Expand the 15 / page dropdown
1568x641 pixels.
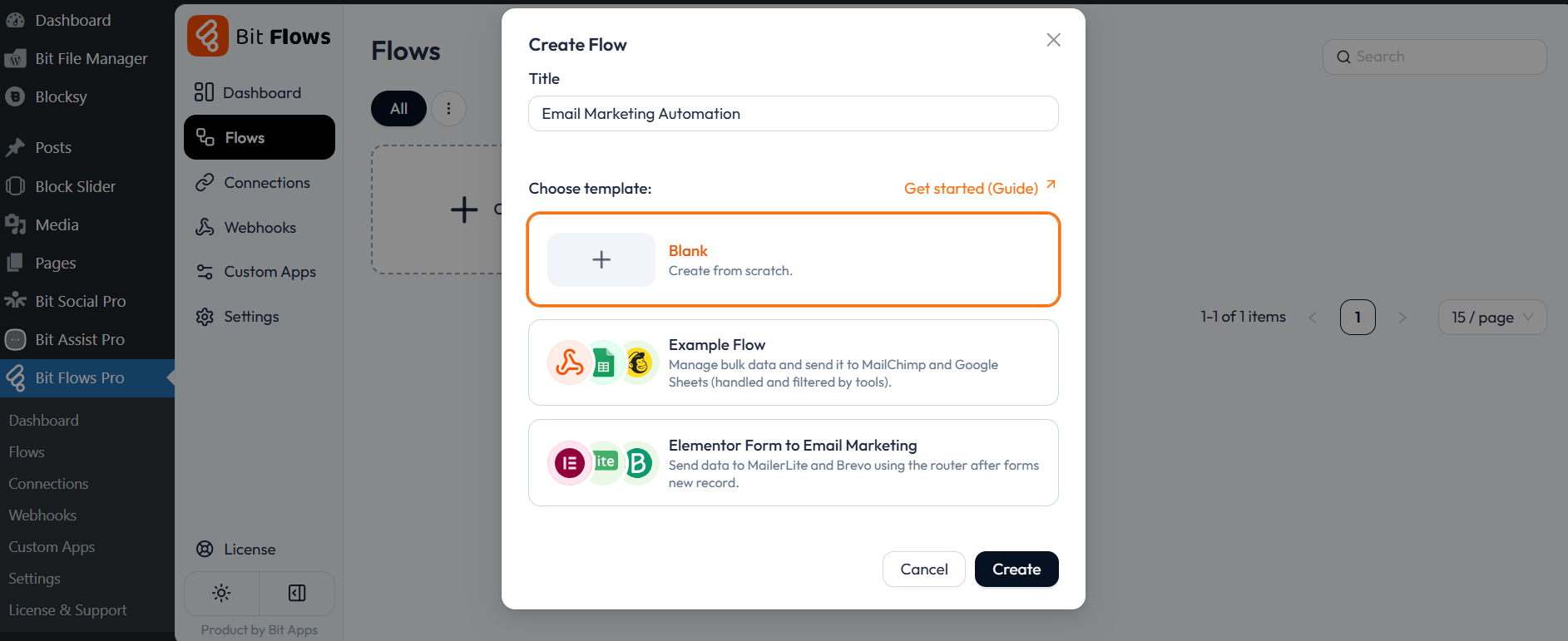coord(1491,318)
